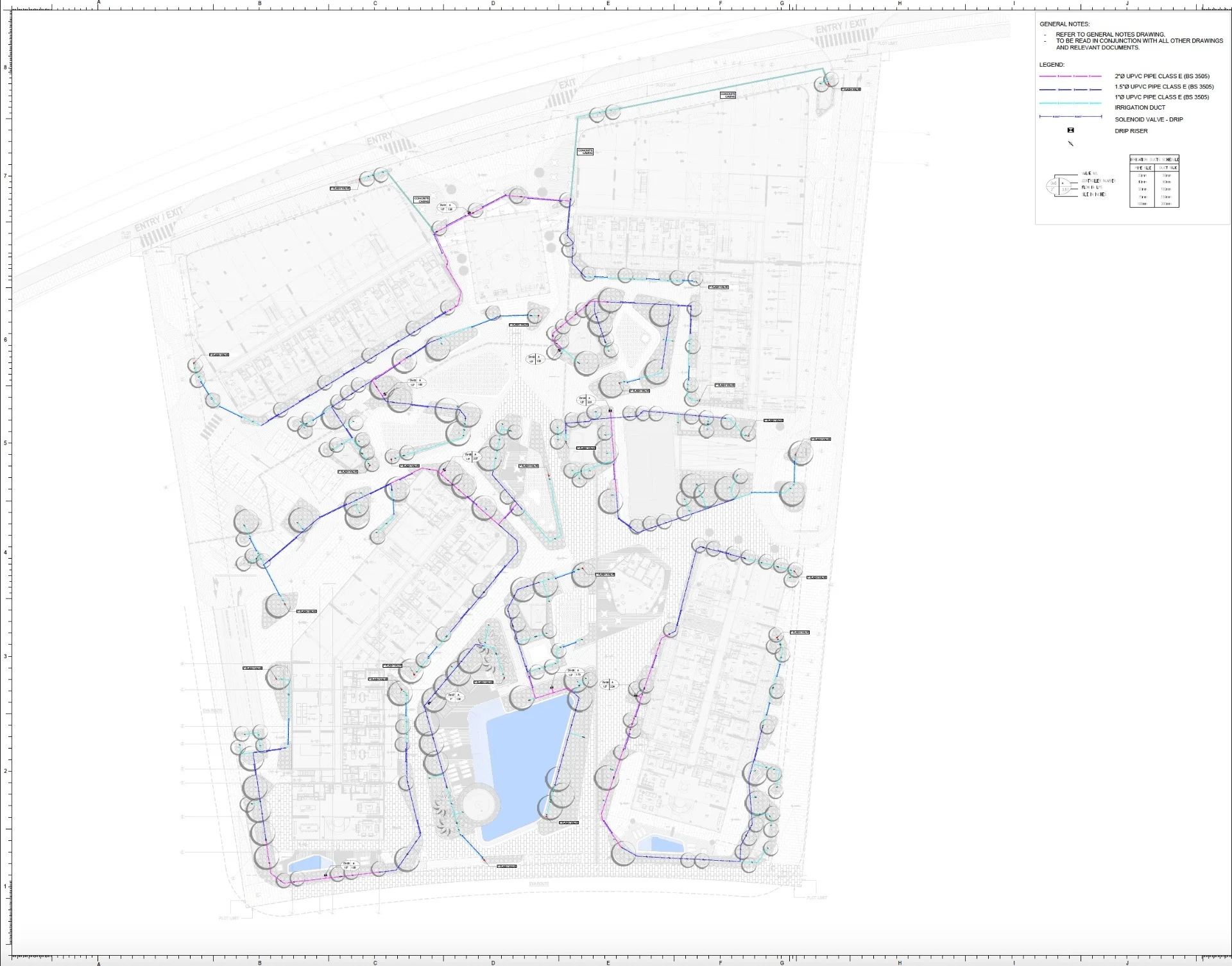Click the standalone EXIT road marking
Viewport: 1232px width, 966px height.
coord(567,85)
